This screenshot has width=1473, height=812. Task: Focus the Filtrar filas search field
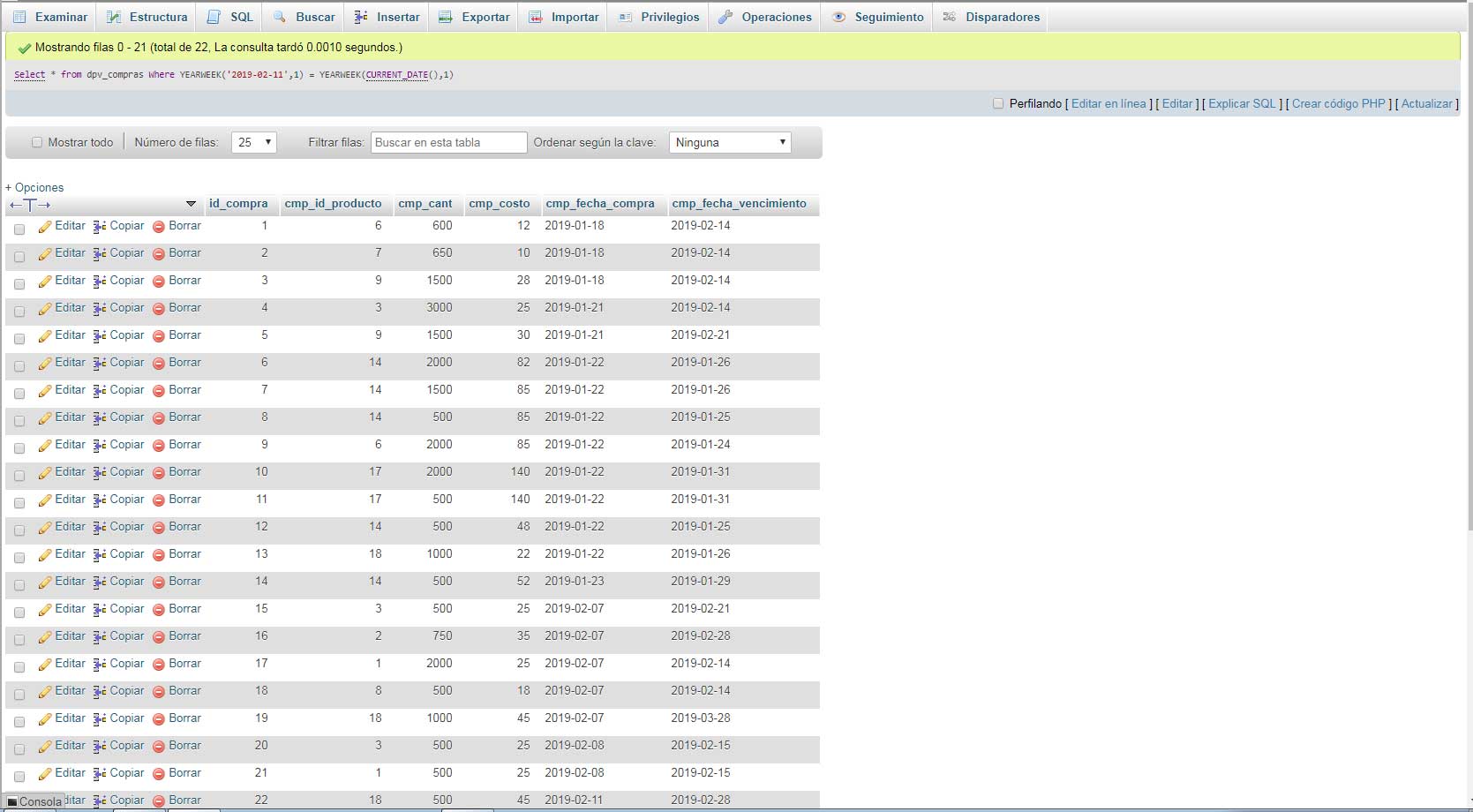pyautogui.click(x=448, y=142)
